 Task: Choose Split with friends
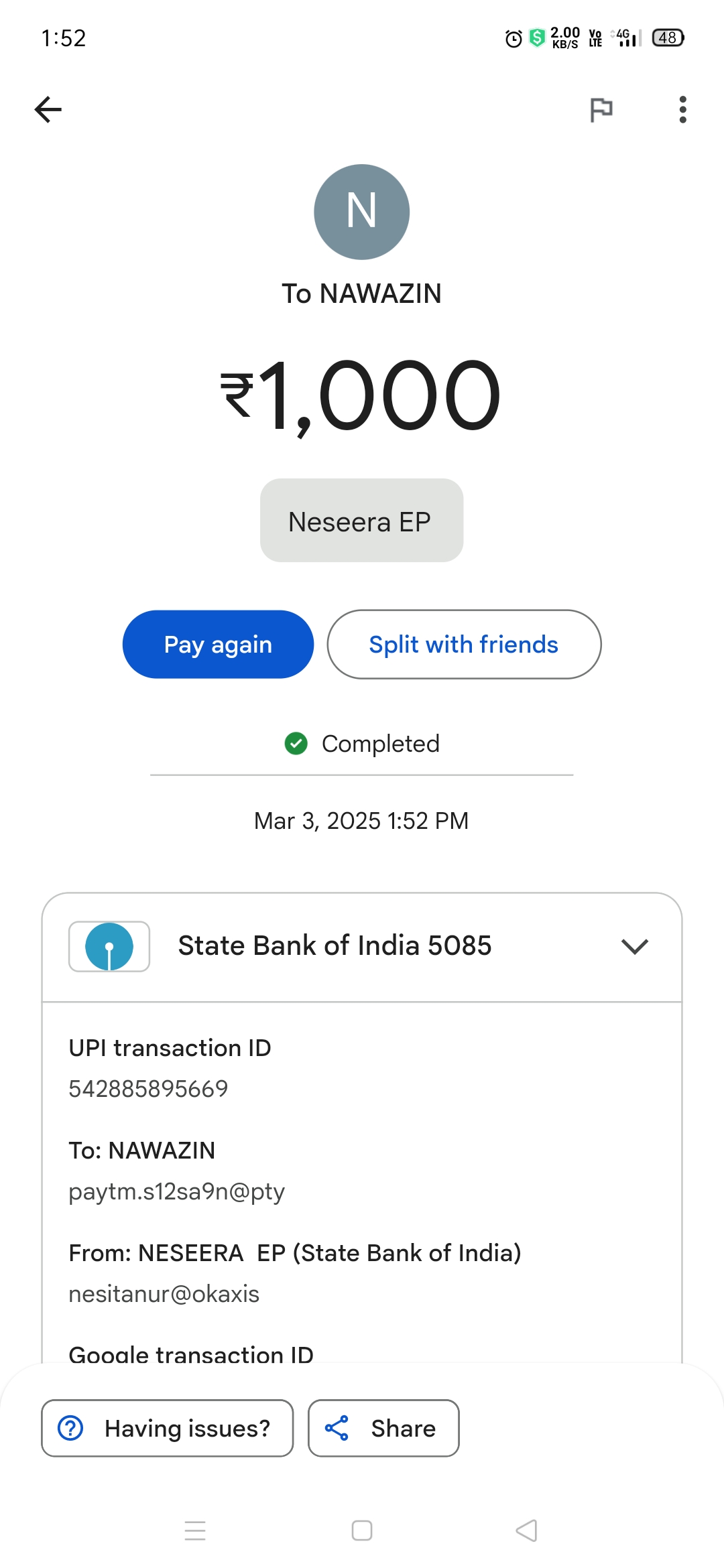tap(464, 645)
